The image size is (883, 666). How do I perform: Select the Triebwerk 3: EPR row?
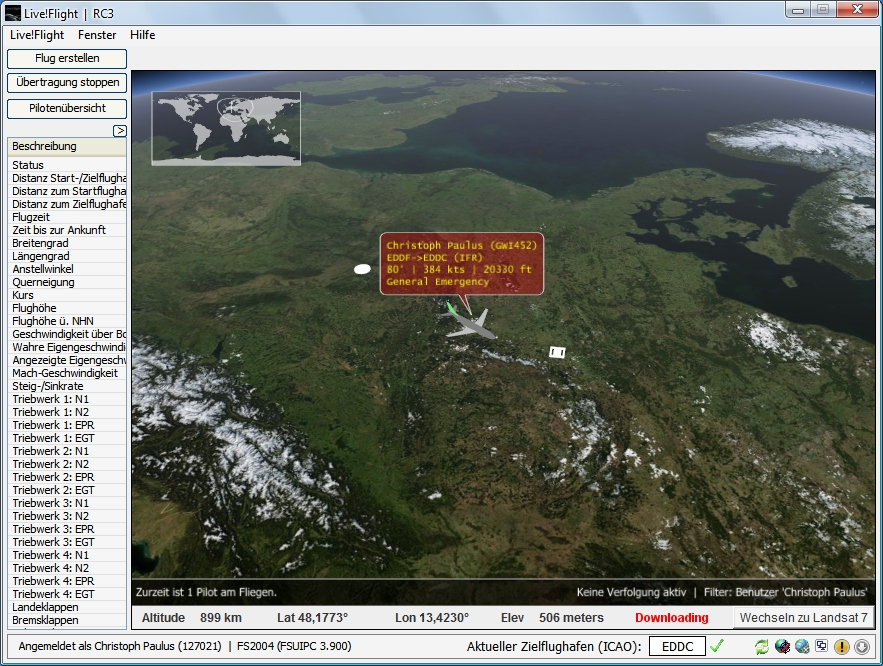click(67, 529)
